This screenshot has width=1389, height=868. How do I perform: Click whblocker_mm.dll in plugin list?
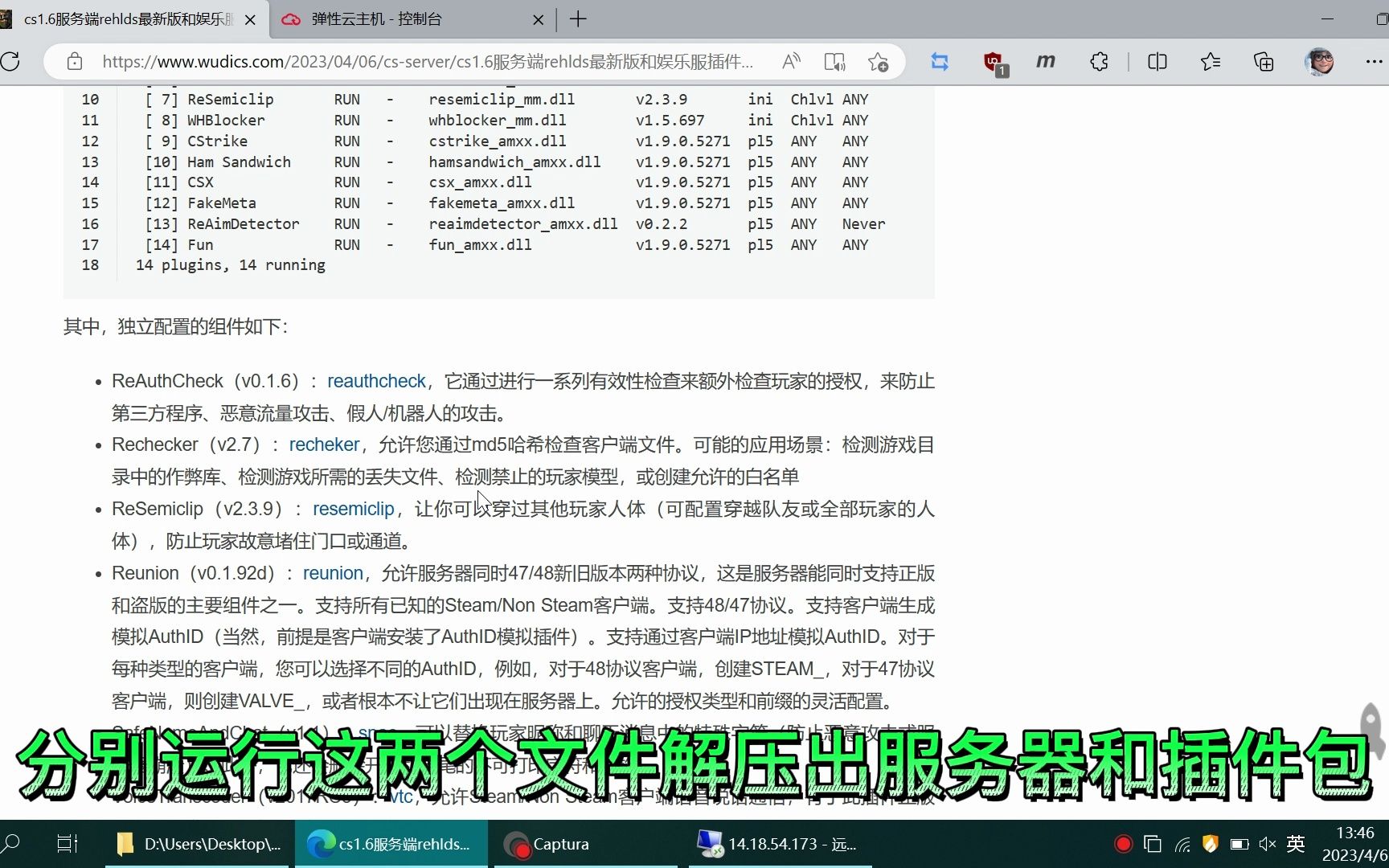click(498, 120)
